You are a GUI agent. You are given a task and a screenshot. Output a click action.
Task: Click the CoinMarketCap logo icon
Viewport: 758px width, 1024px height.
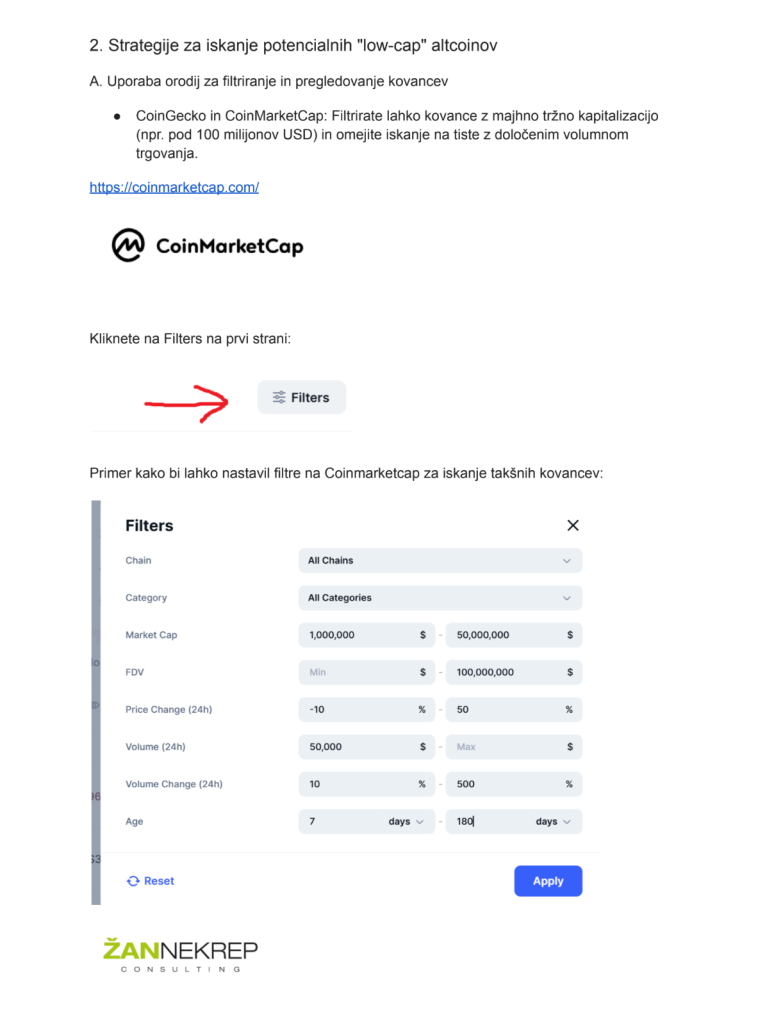[x=128, y=245]
